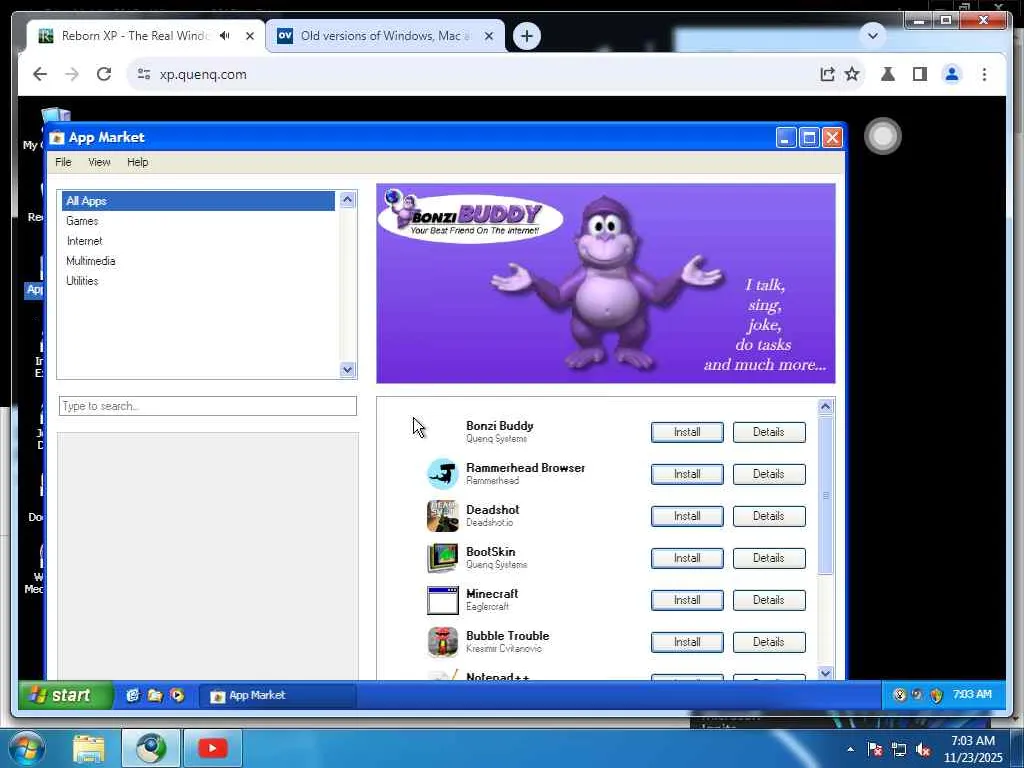
Task: Open the Help menu in App Market
Action: (x=138, y=162)
